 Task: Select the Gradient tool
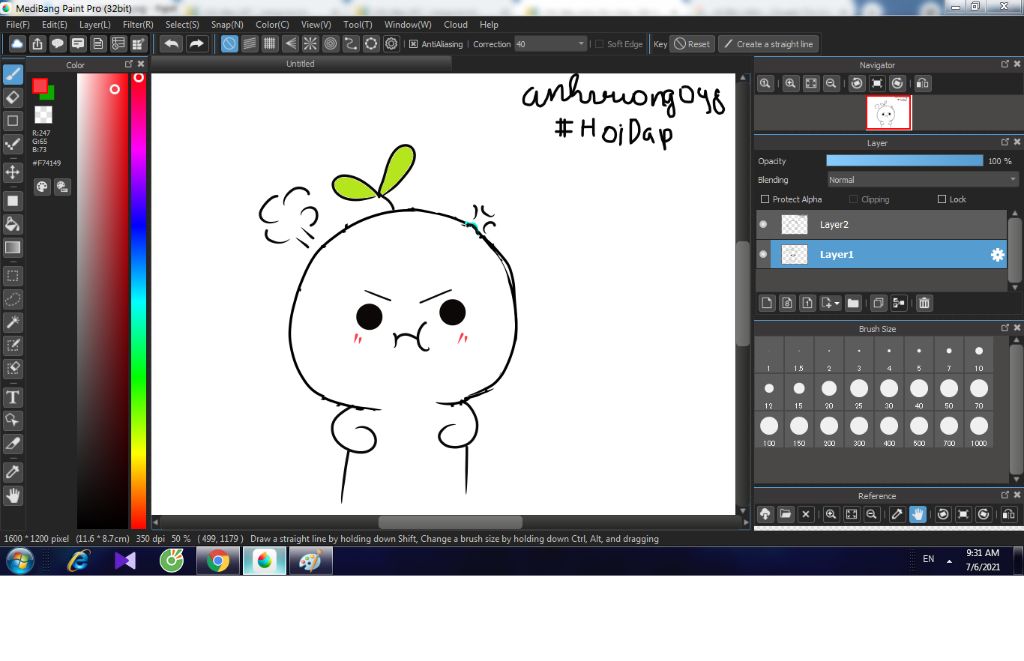(x=12, y=248)
